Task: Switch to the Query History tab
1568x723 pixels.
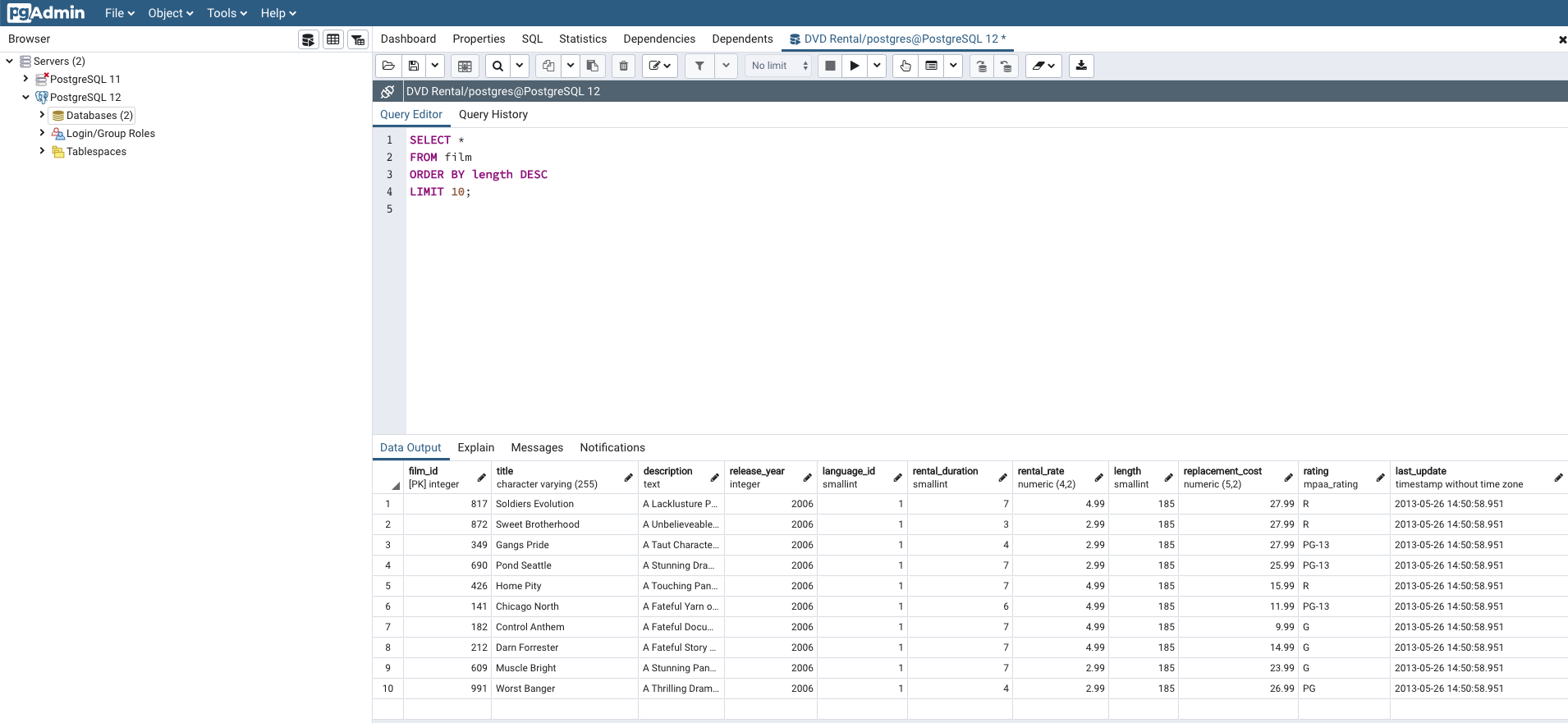Action: [493, 115]
